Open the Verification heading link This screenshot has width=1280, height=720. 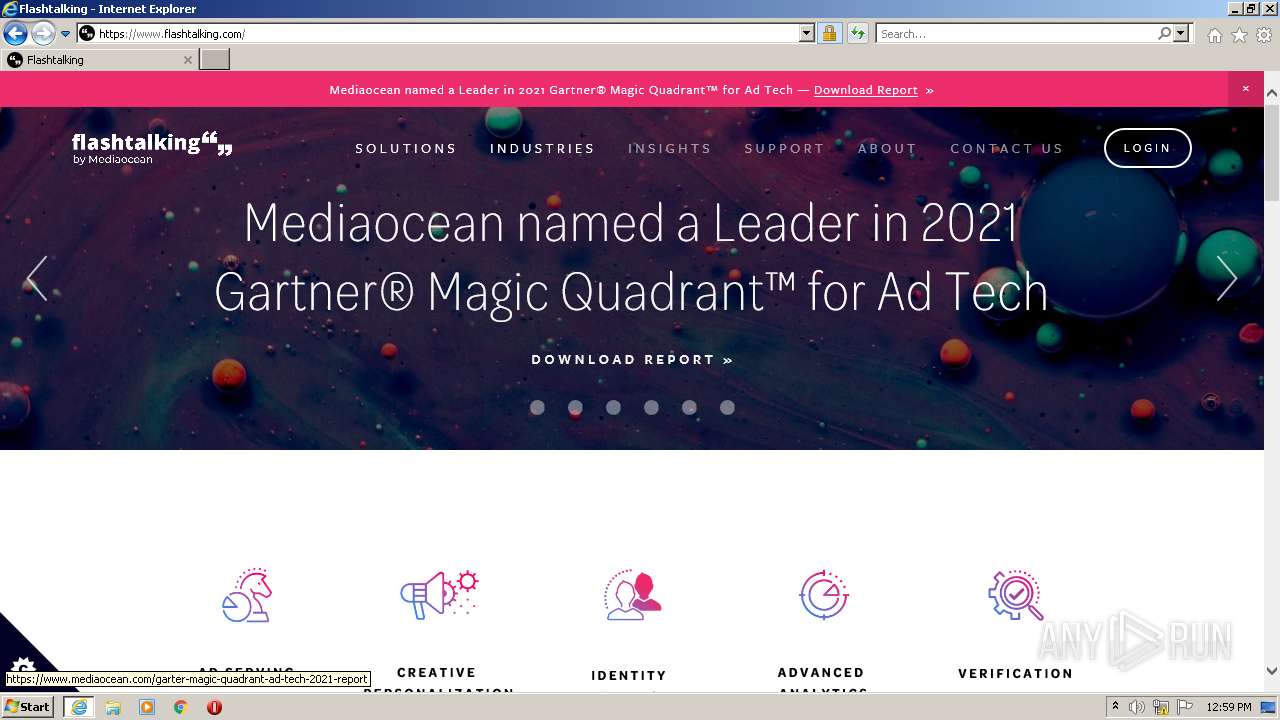click(x=1015, y=674)
